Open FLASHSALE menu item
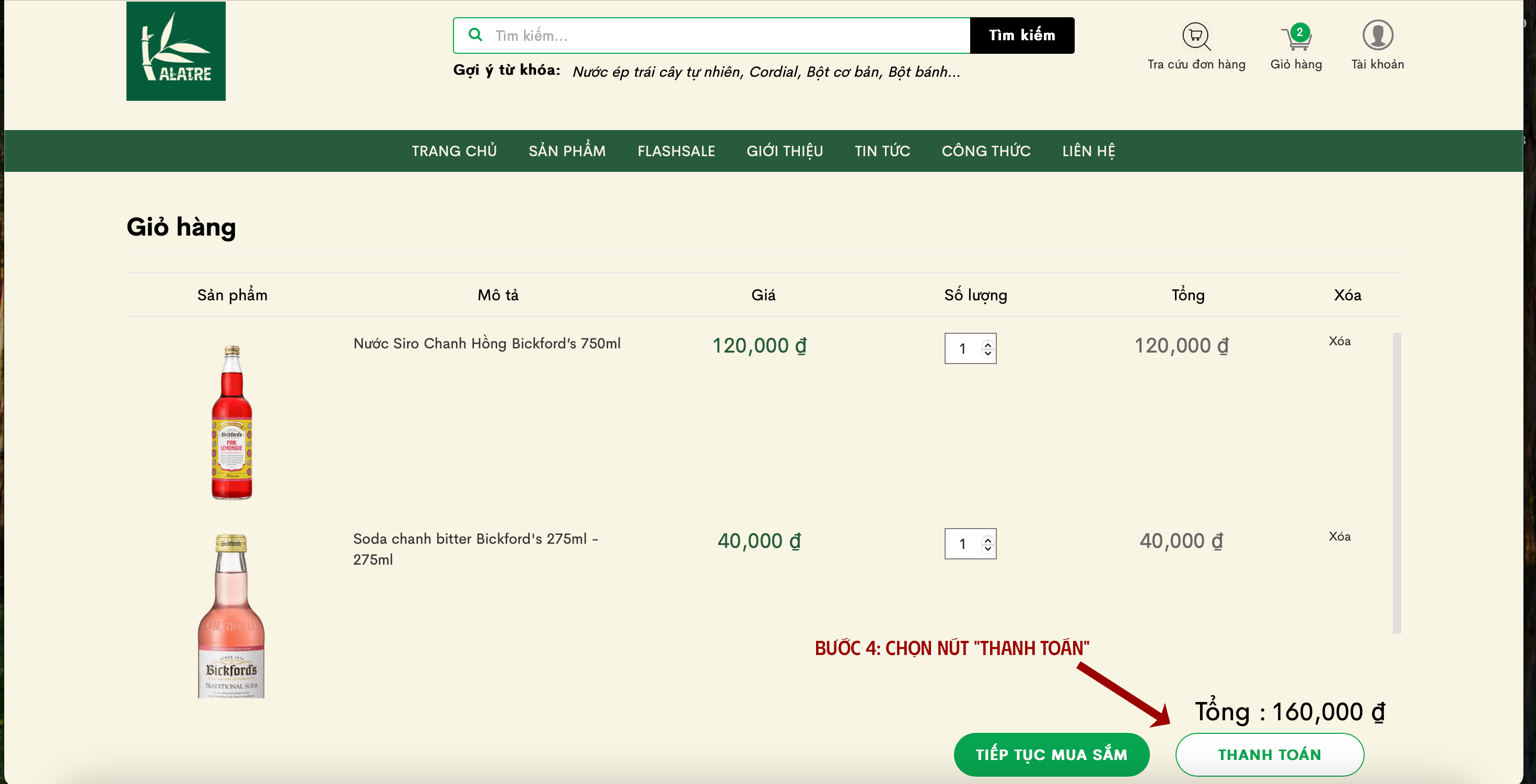 point(676,151)
